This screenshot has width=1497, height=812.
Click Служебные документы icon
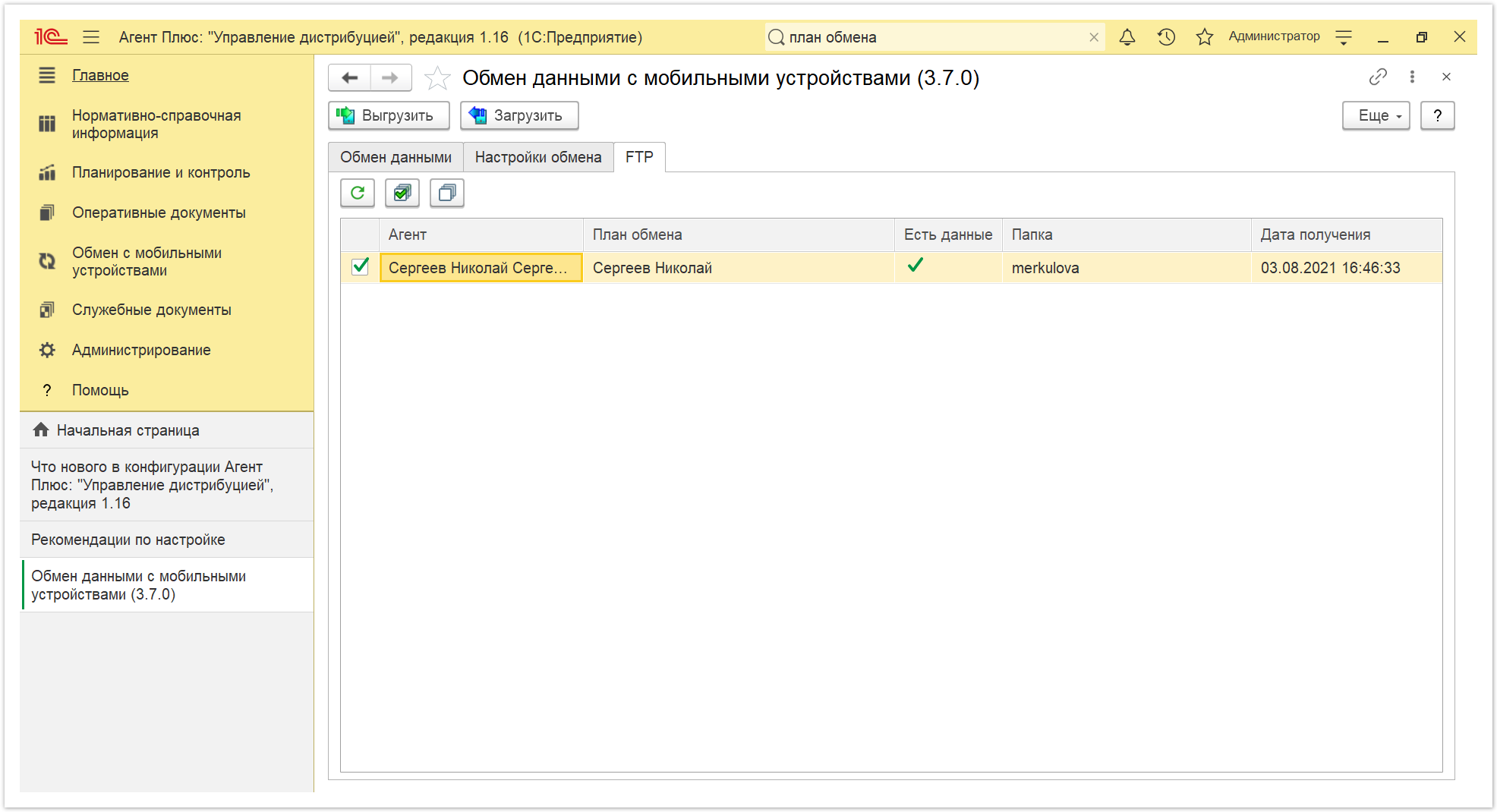[47, 310]
